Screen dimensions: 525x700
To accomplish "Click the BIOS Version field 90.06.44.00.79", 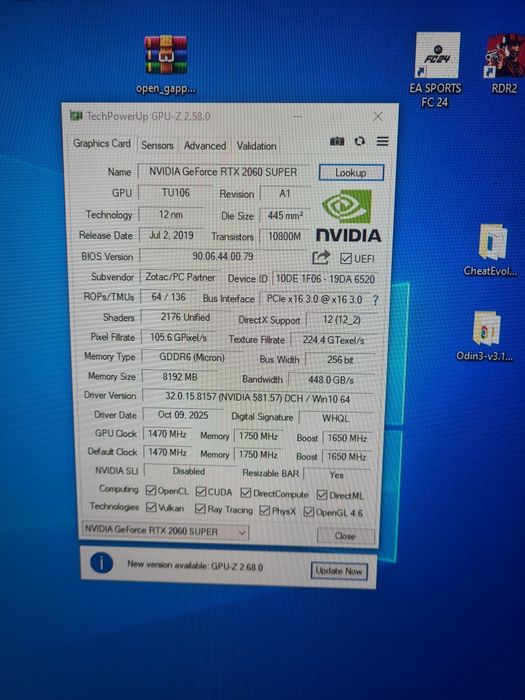I will coord(223,256).
